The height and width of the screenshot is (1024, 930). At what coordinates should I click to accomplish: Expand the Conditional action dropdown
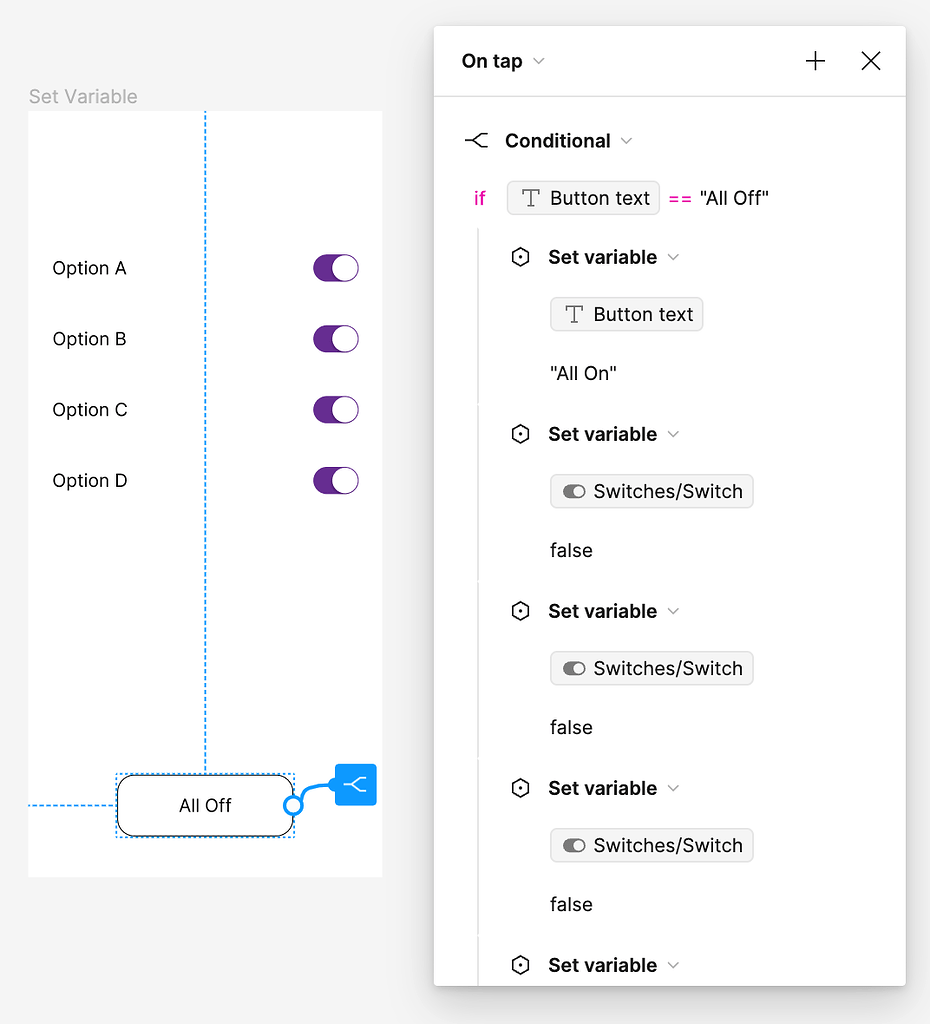click(627, 141)
